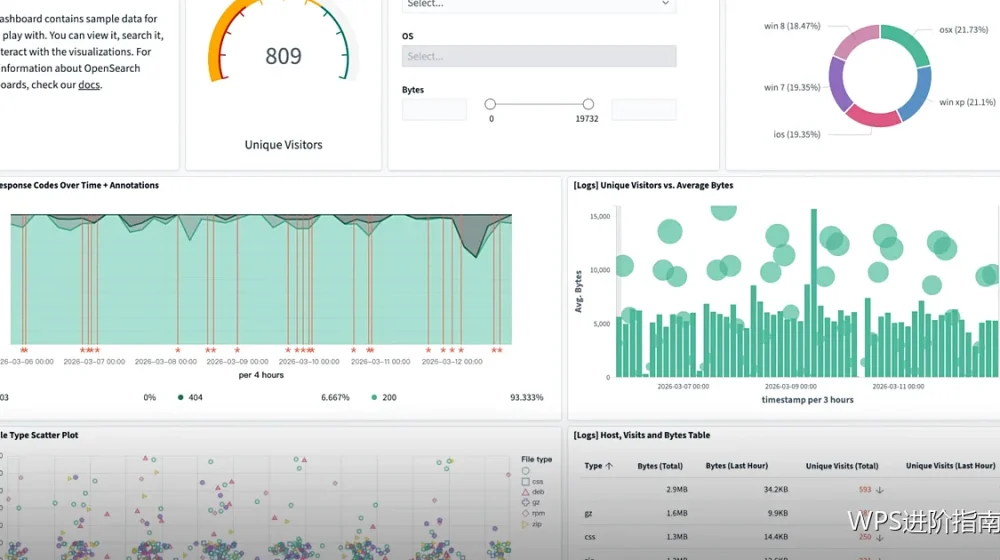1000x560 pixels.
Task: Click the win 8 (18.47%) label
Action: pyautogui.click(x=792, y=26)
